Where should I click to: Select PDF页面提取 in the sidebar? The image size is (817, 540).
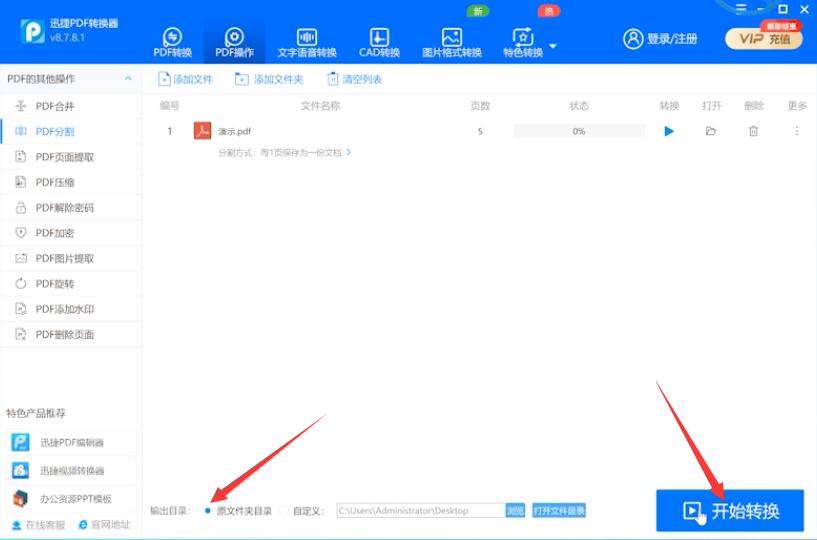click(71, 157)
